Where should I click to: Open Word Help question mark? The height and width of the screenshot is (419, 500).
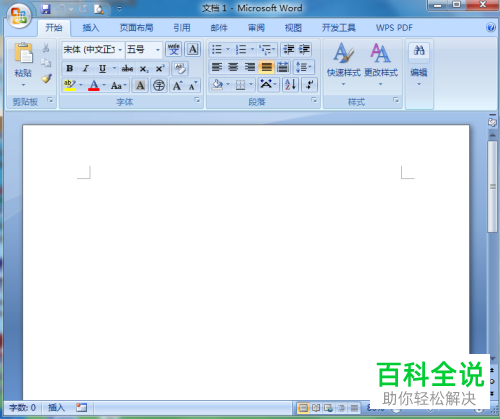(x=491, y=27)
